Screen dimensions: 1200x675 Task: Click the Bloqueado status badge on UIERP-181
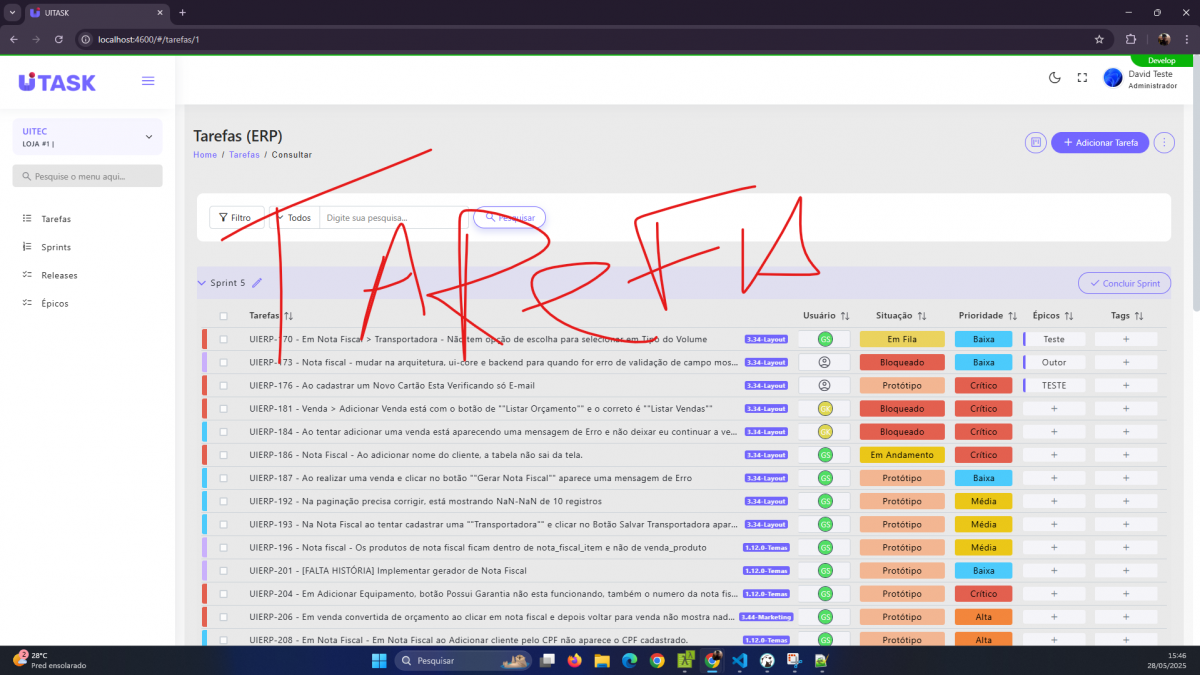tap(901, 409)
